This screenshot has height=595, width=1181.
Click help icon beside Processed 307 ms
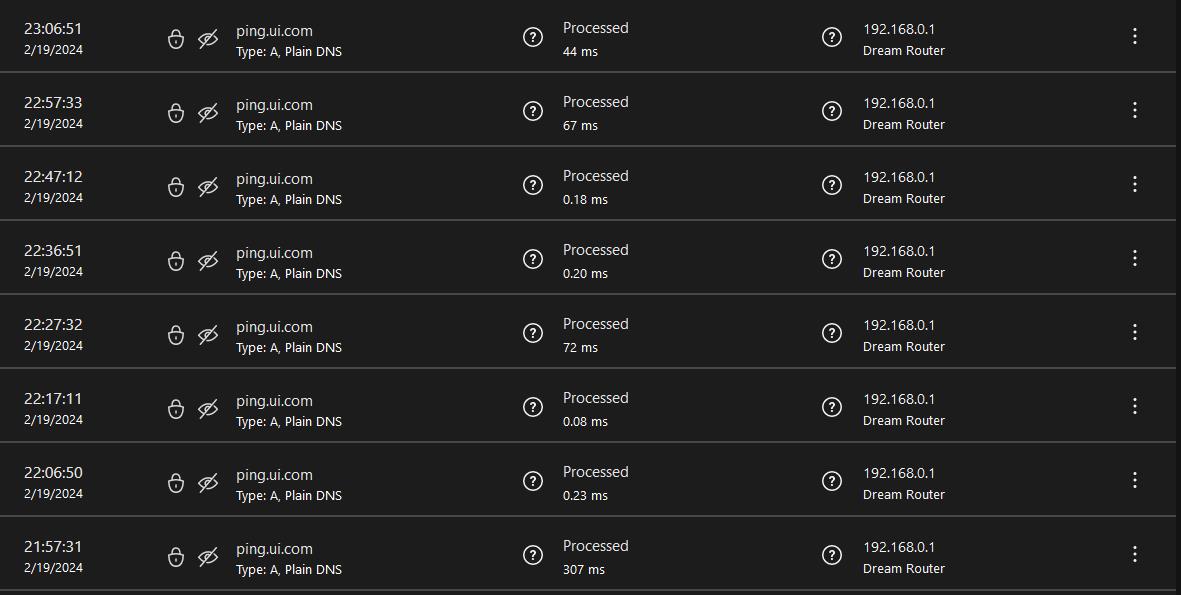(533, 555)
